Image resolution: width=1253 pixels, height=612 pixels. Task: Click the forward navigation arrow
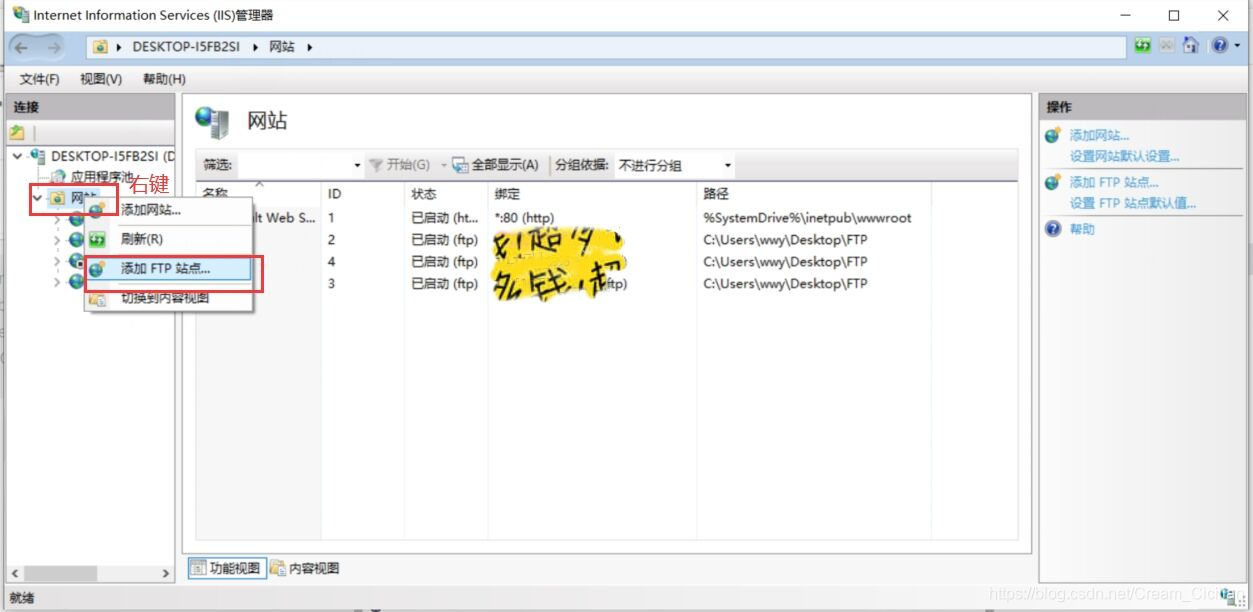pos(53,47)
